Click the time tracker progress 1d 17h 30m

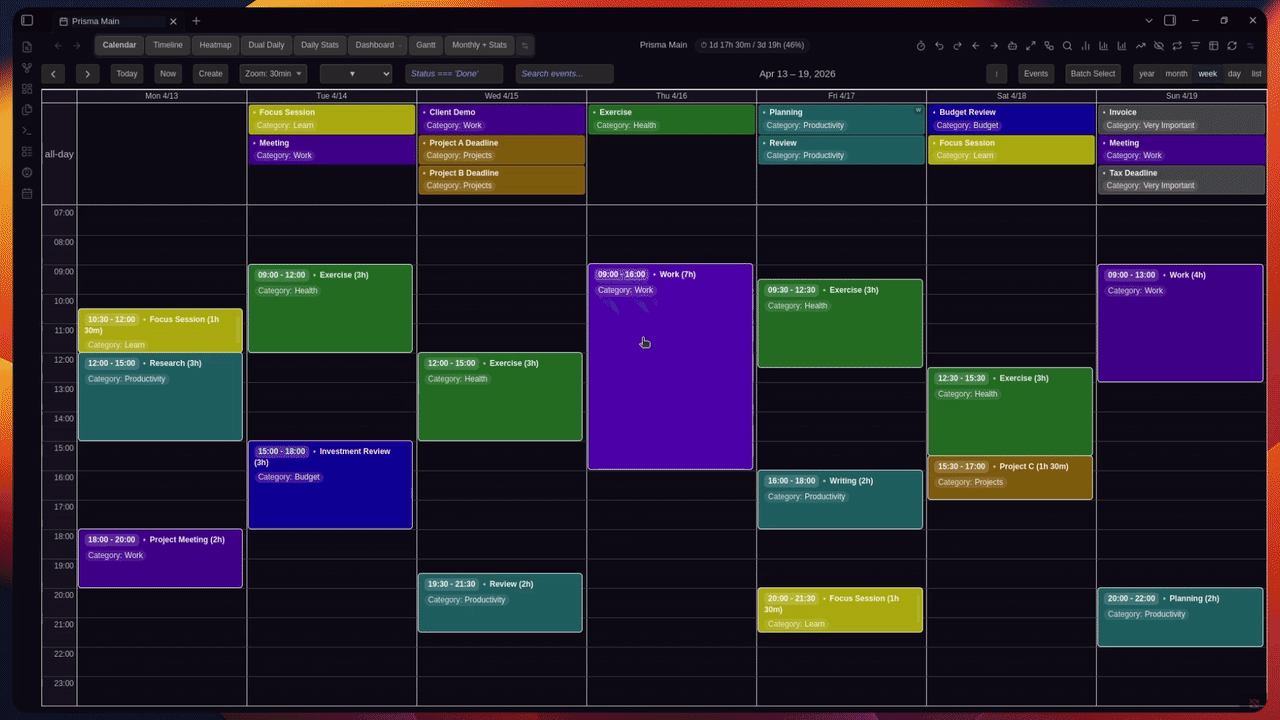pos(751,45)
